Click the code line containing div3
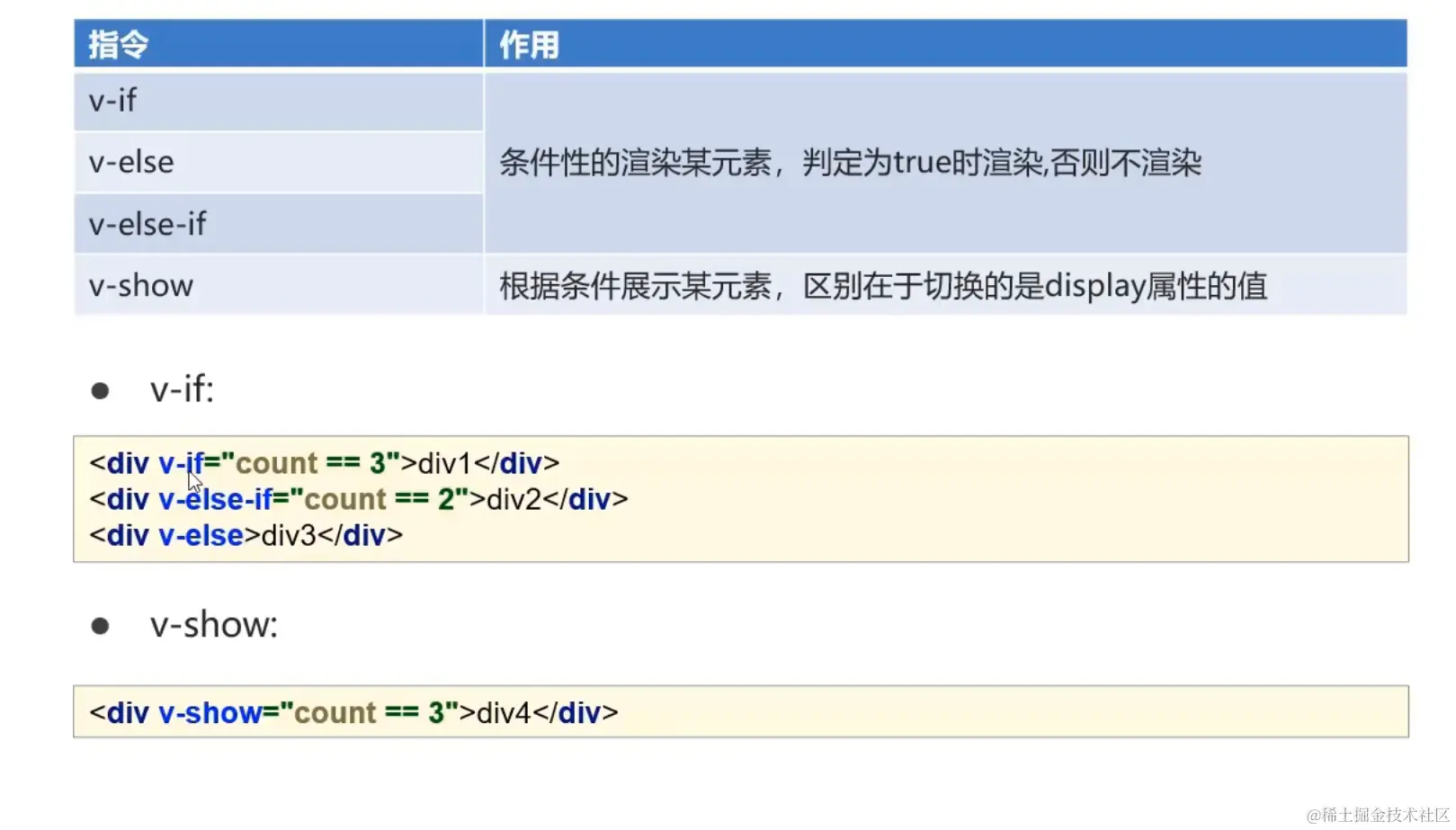 pos(246,535)
